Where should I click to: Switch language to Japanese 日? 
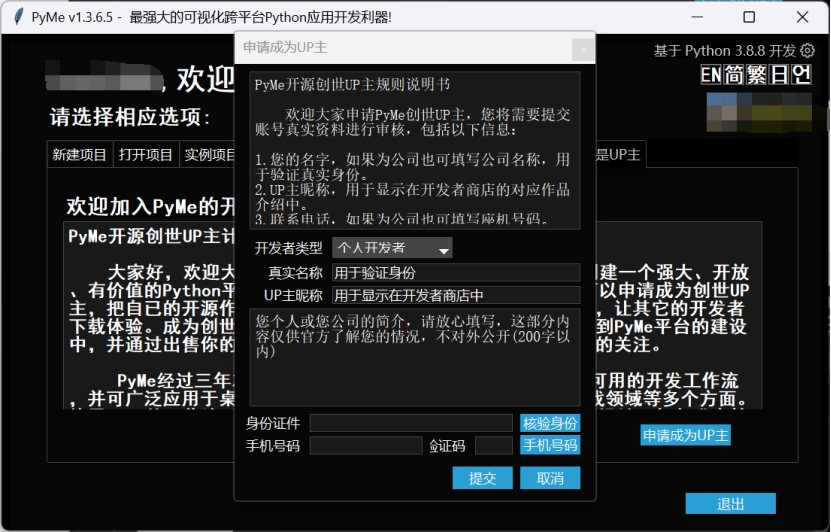click(x=779, y=75)
